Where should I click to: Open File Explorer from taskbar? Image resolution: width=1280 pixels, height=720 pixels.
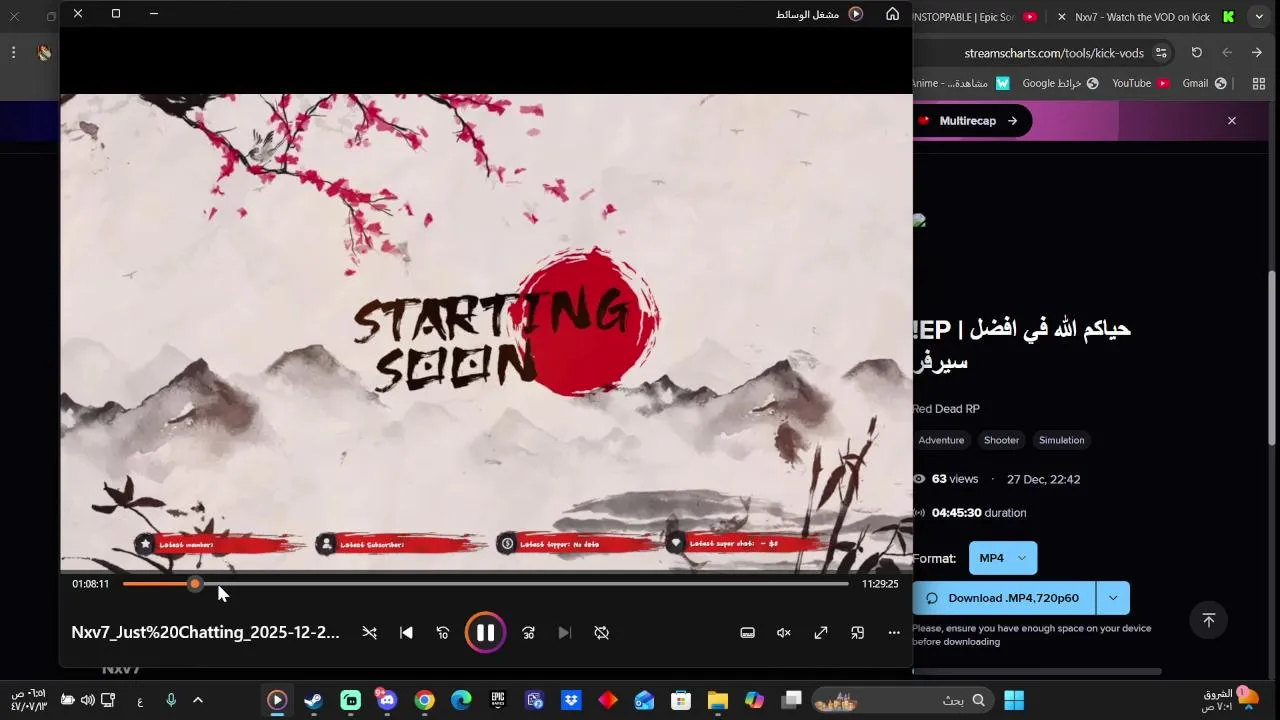click(x=718, y=700)
